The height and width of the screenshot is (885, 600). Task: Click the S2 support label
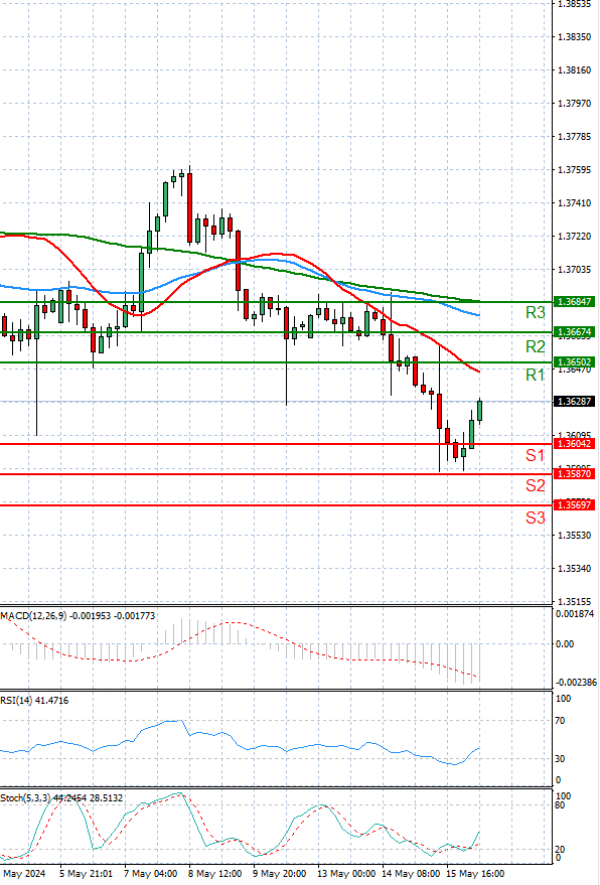[535, 485]
